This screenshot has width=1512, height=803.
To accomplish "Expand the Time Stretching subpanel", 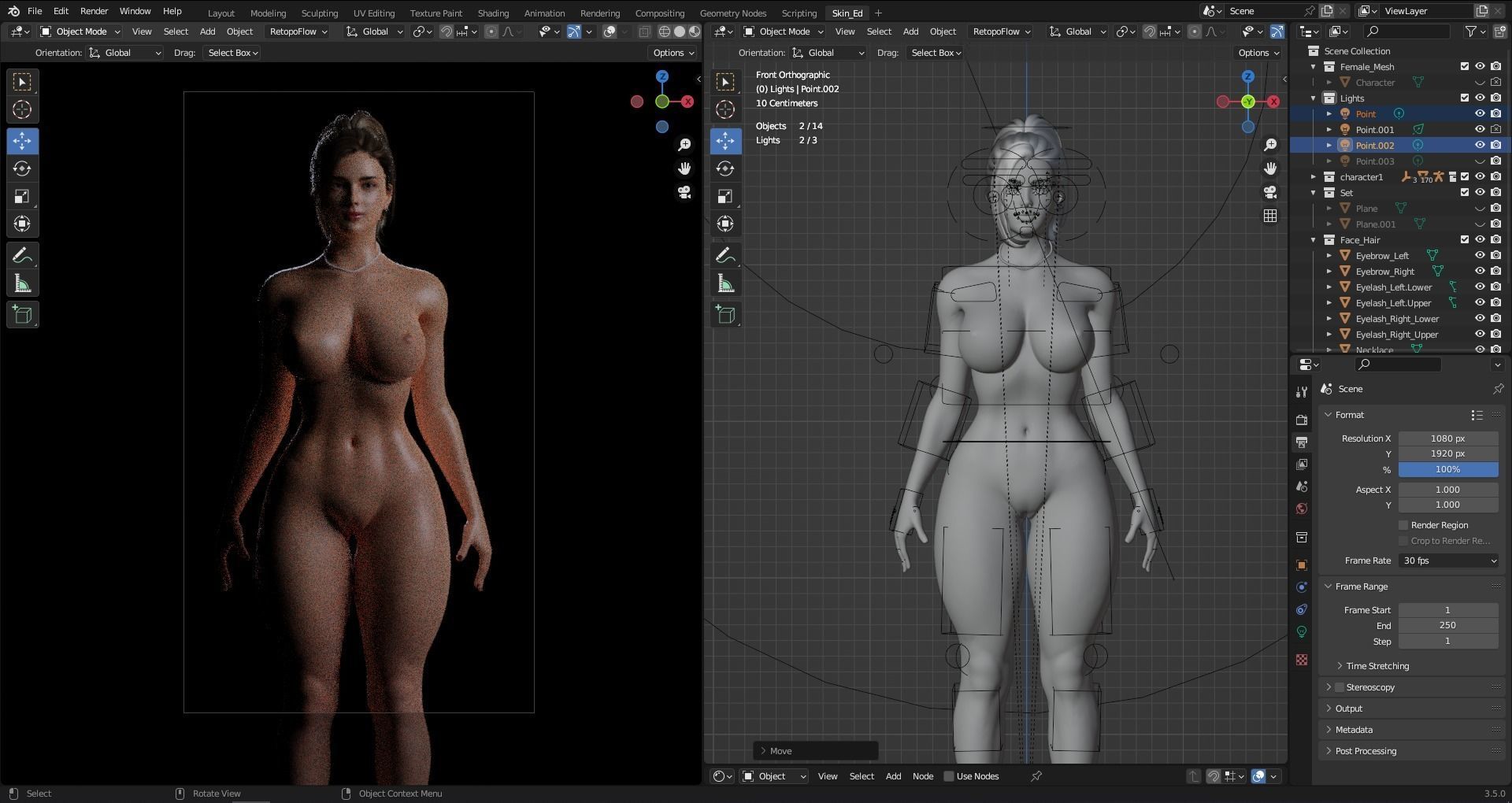I will (1377, 666).
